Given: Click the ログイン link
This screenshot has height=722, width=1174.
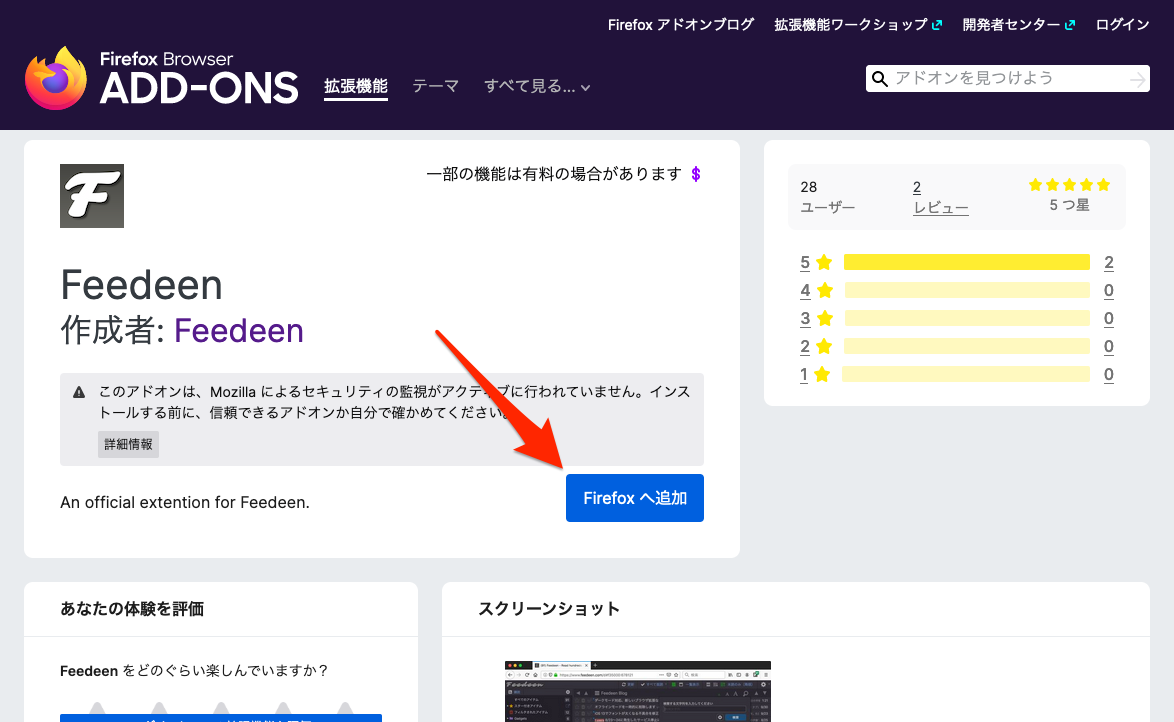Looking at the screenshot, I should 1122,25.
